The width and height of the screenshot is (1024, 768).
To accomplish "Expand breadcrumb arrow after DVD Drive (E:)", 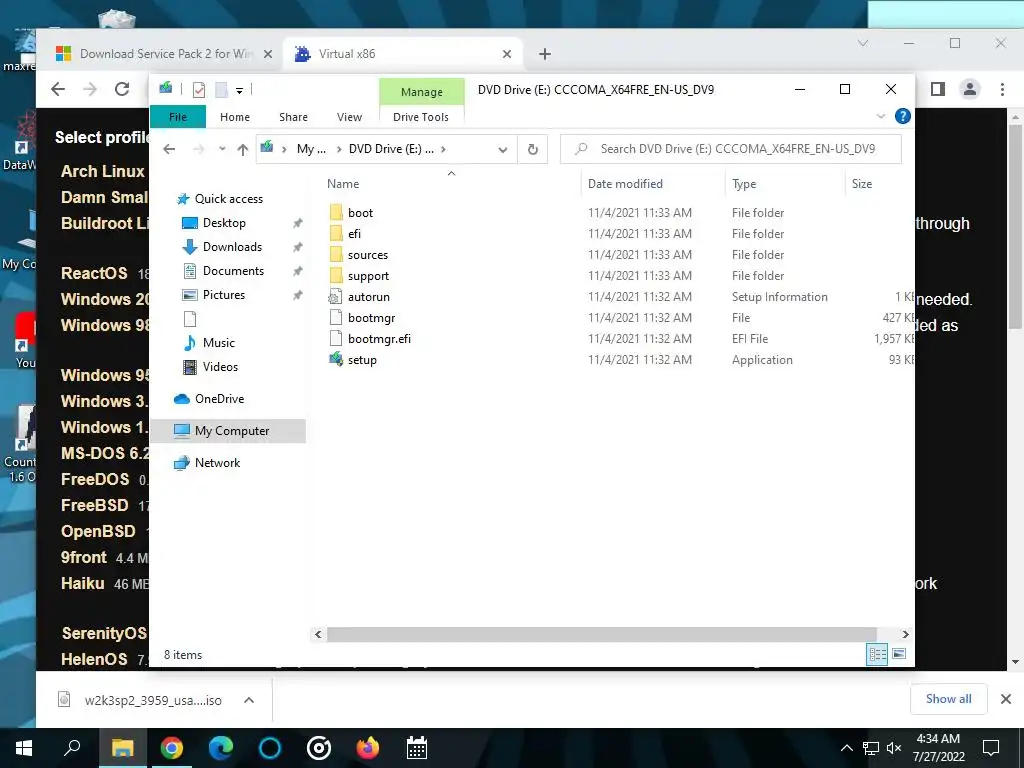I will click(443, 149).
